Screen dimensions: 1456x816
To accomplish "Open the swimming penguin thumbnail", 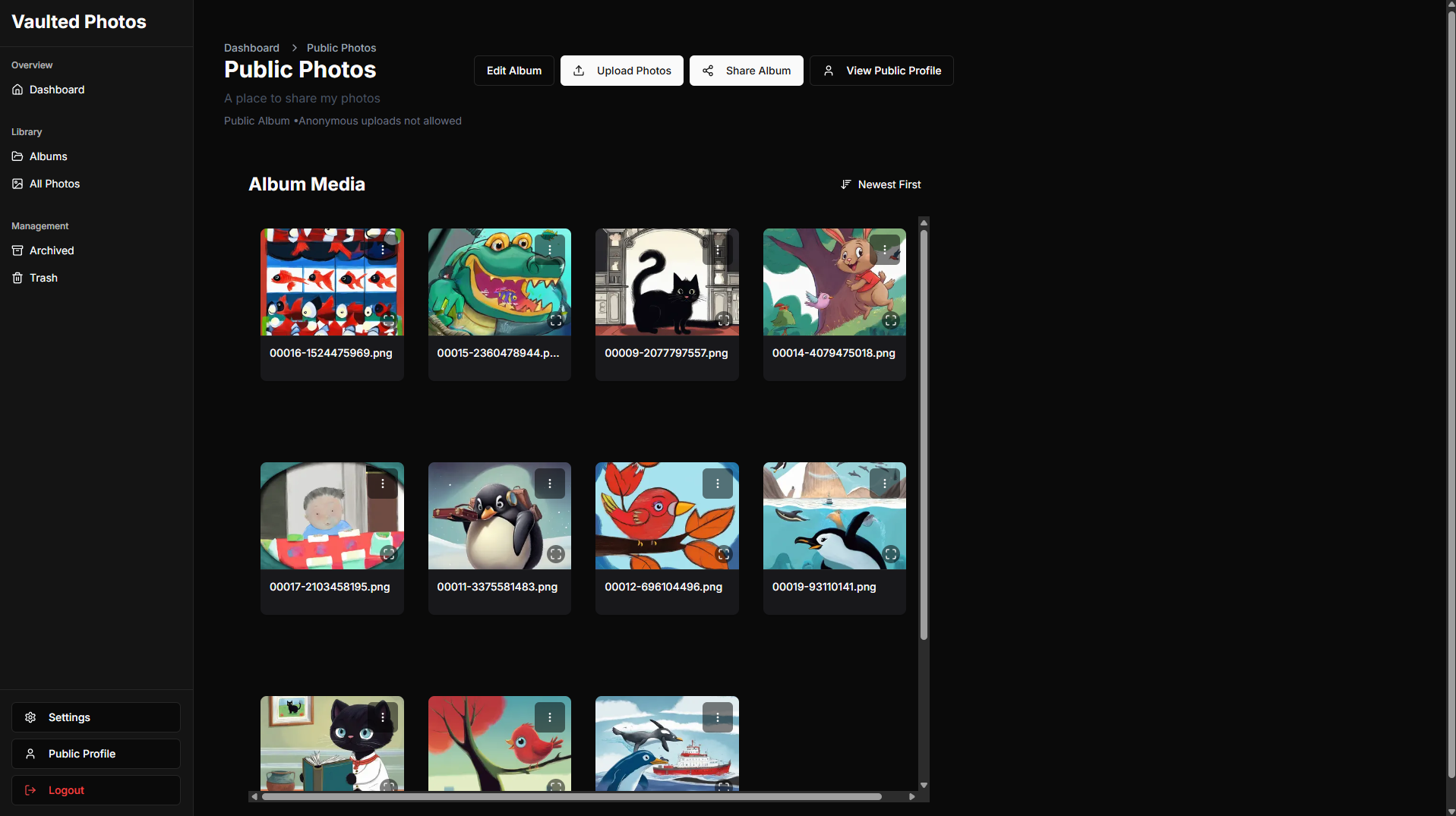I will click(835, 516).
